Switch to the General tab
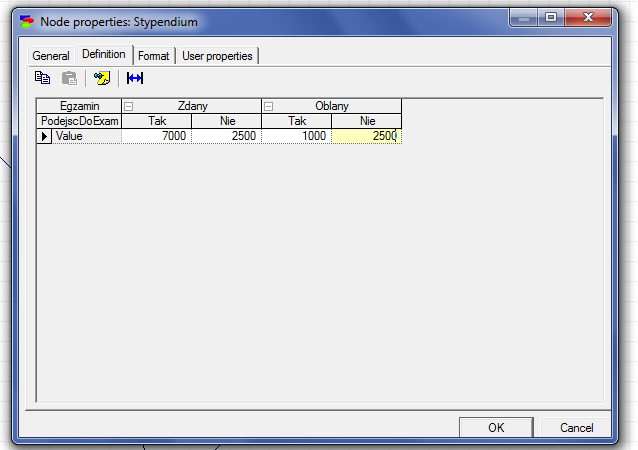 pos(51,56)
